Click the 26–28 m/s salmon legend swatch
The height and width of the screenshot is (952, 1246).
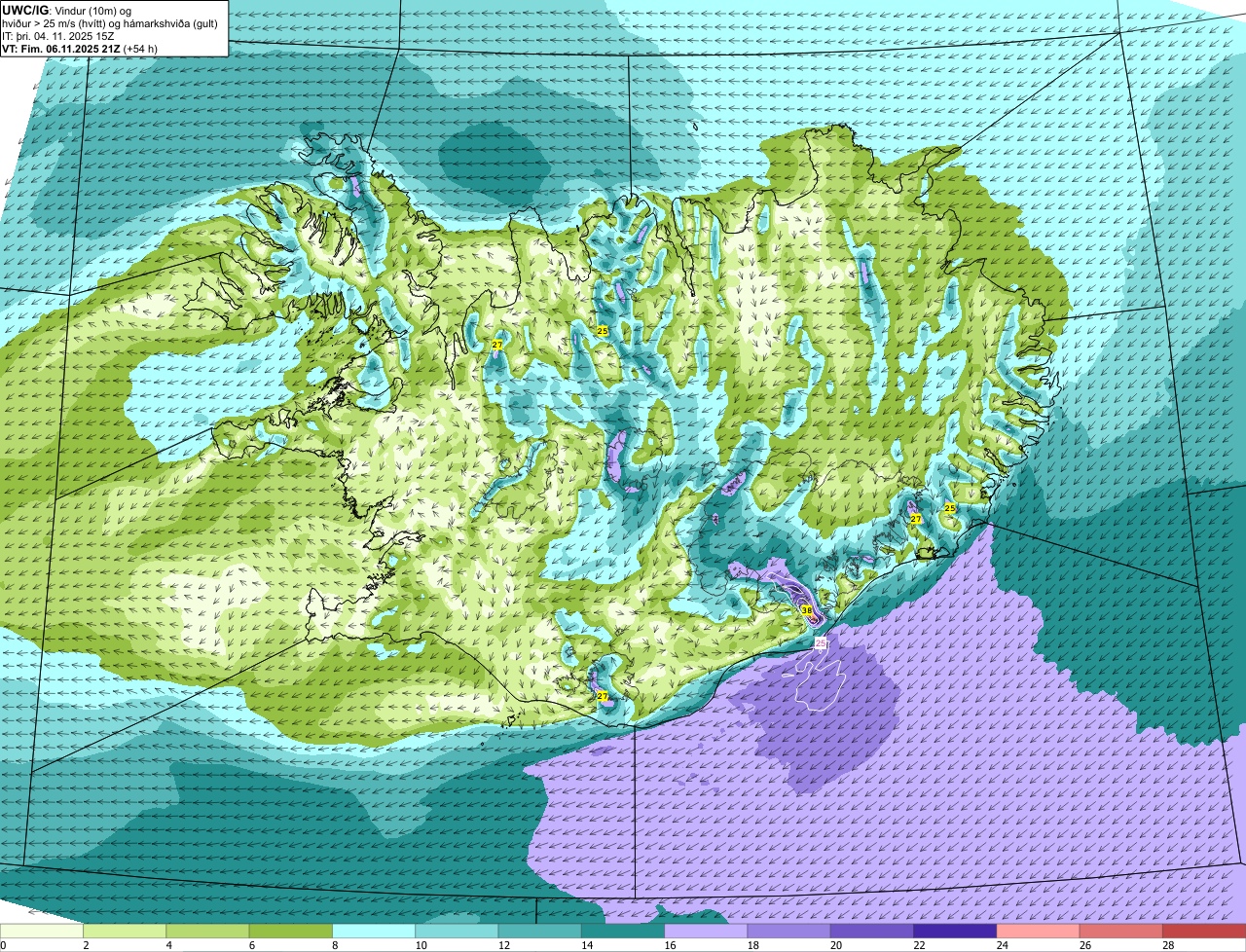tap(1121, 932)
